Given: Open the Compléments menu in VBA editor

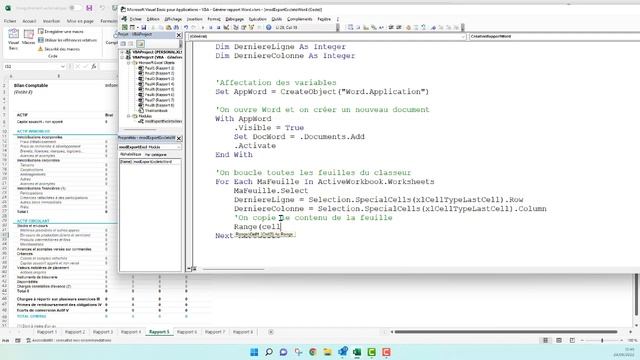Looking at the screenshot, I should coord(300,19).
